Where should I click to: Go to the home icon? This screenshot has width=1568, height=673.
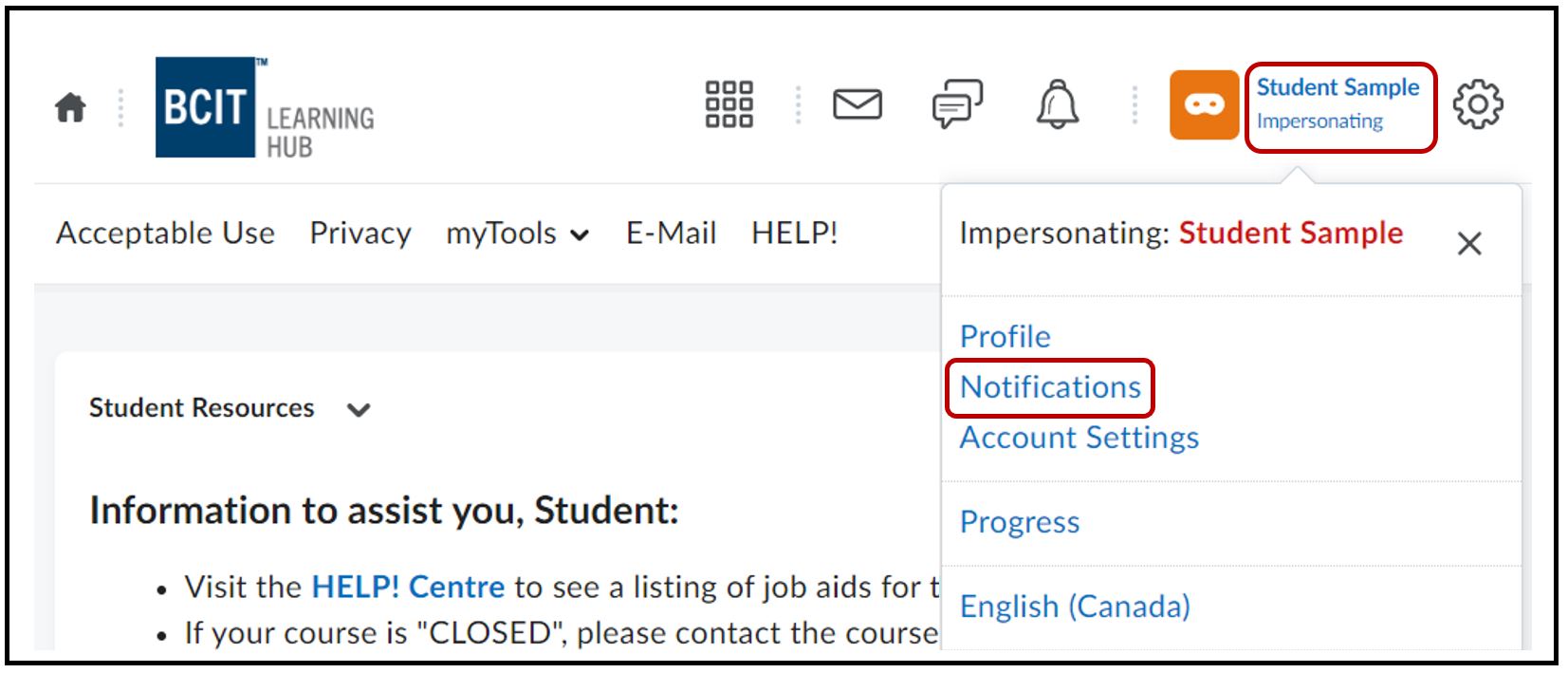click(70, 107)
